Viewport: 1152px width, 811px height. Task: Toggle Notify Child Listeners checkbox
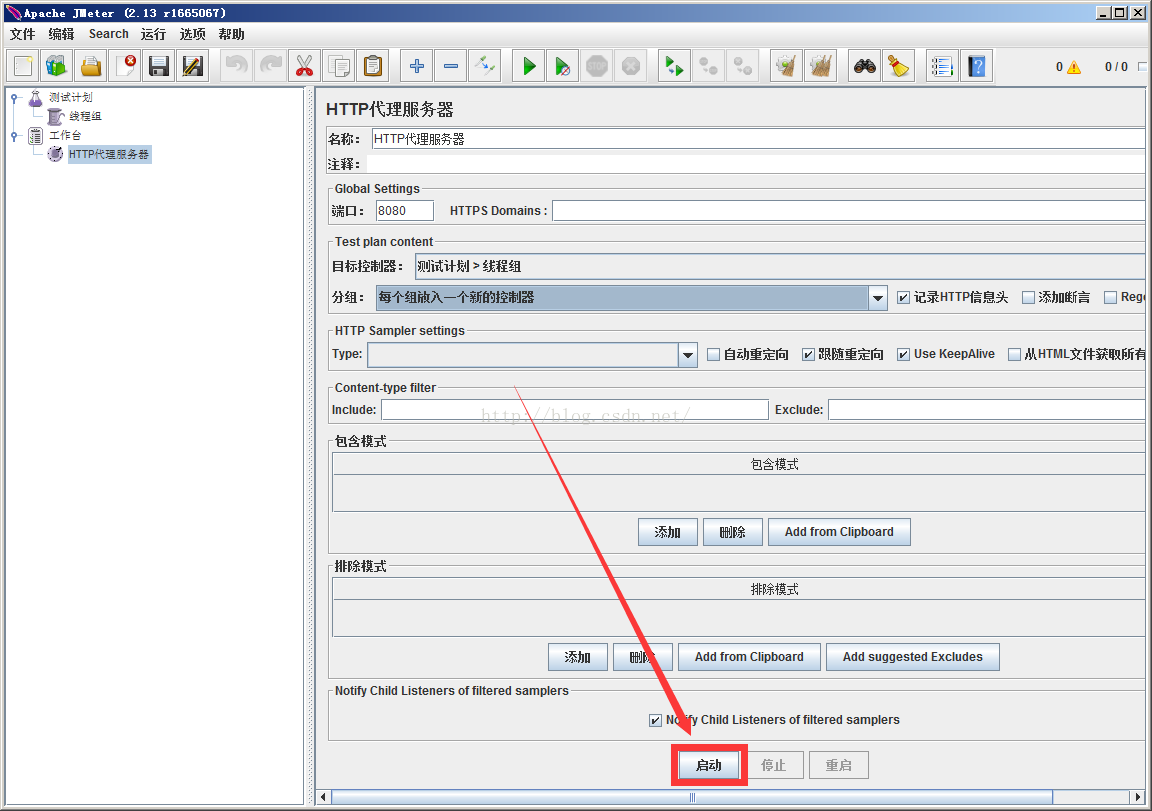(x=655, y=721)
